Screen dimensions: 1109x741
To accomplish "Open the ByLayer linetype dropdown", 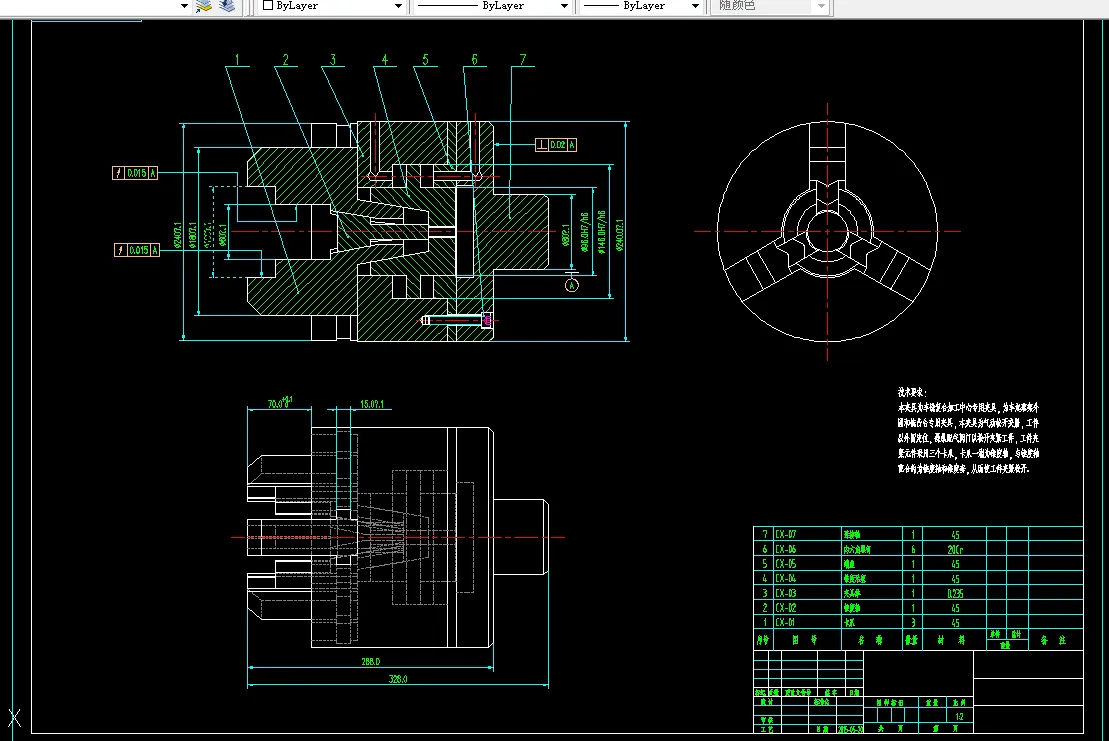I will click(566, 6).
